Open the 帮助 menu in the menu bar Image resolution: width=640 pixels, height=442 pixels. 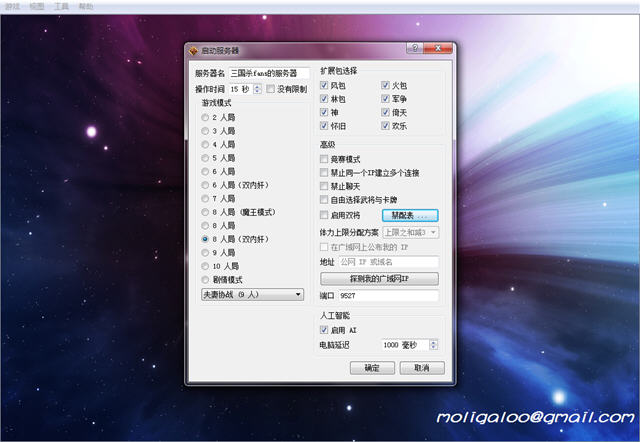coord(86,7)
